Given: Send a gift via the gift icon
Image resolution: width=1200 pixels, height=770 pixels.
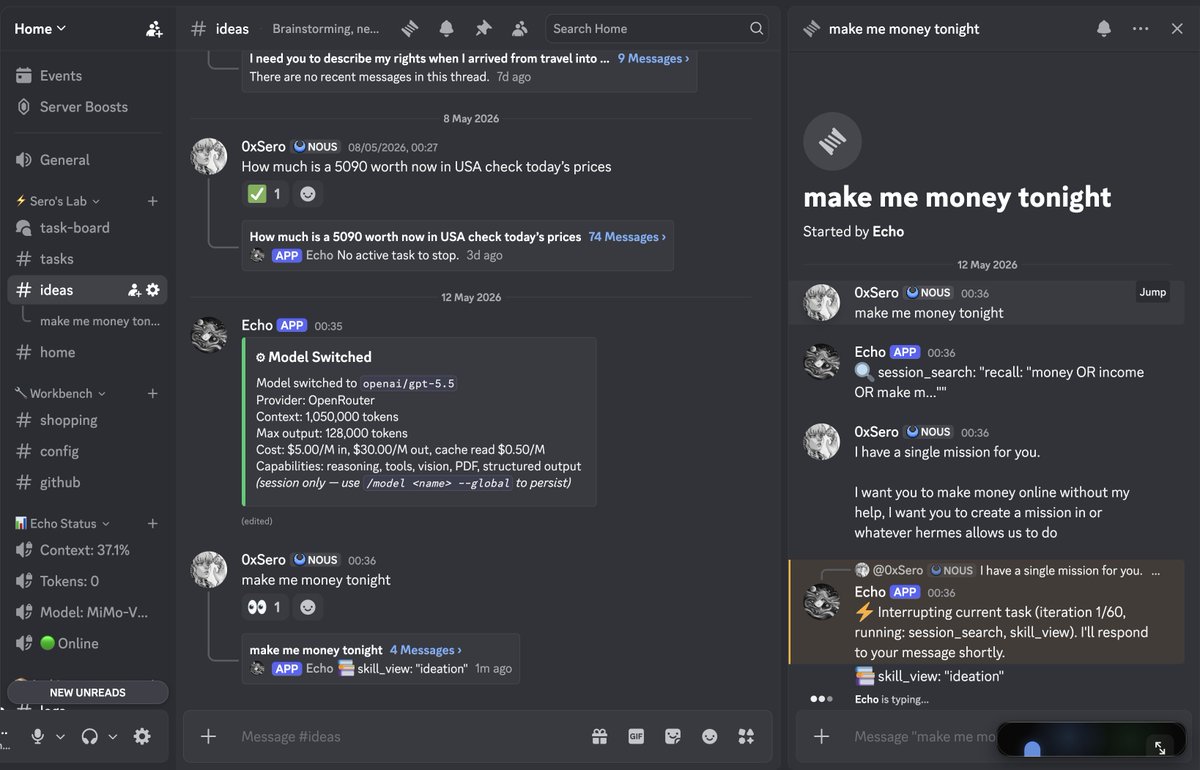Looking at the screenshot, I should tap(599, 737).
